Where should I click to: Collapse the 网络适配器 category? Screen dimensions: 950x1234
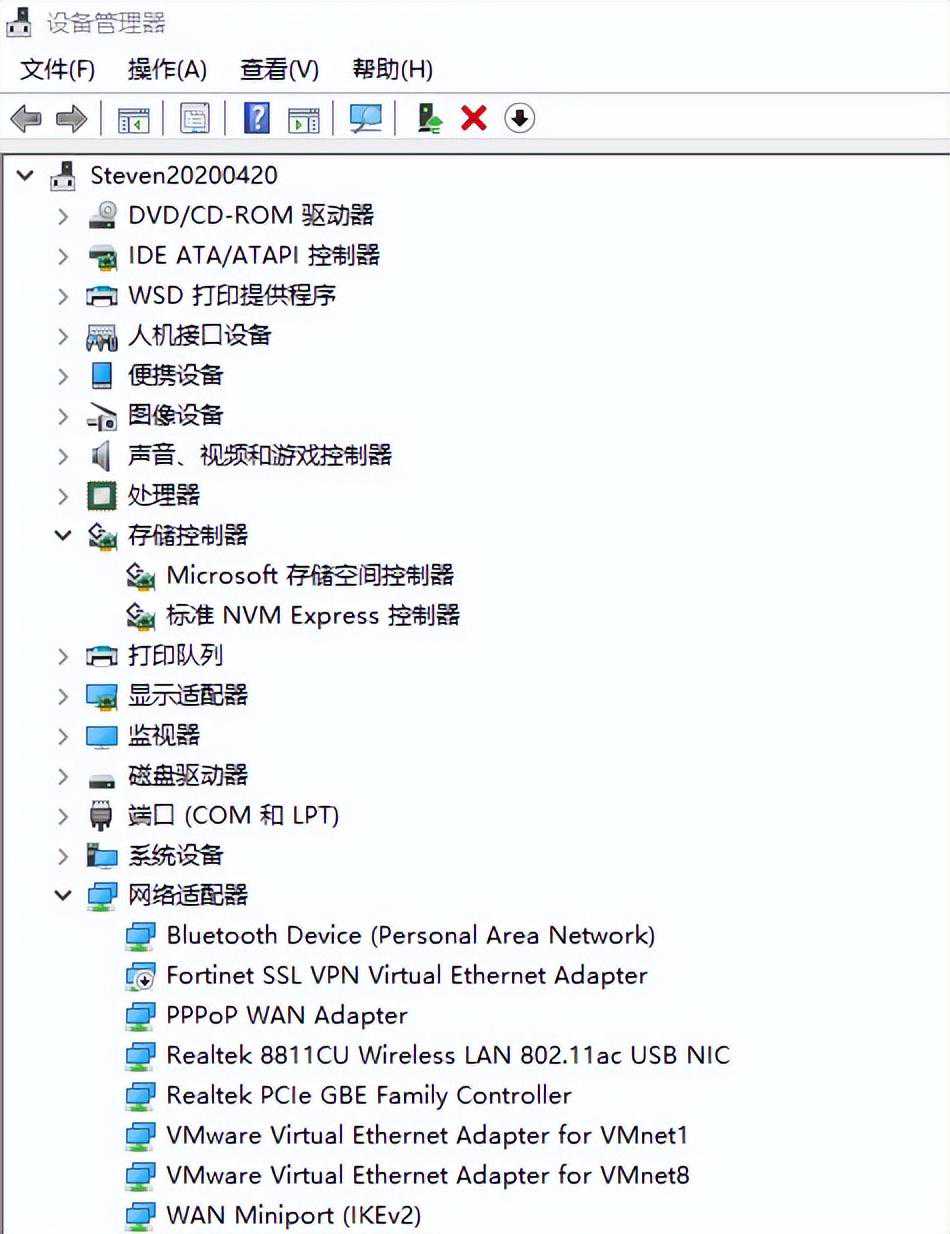(x=63, y=896)
